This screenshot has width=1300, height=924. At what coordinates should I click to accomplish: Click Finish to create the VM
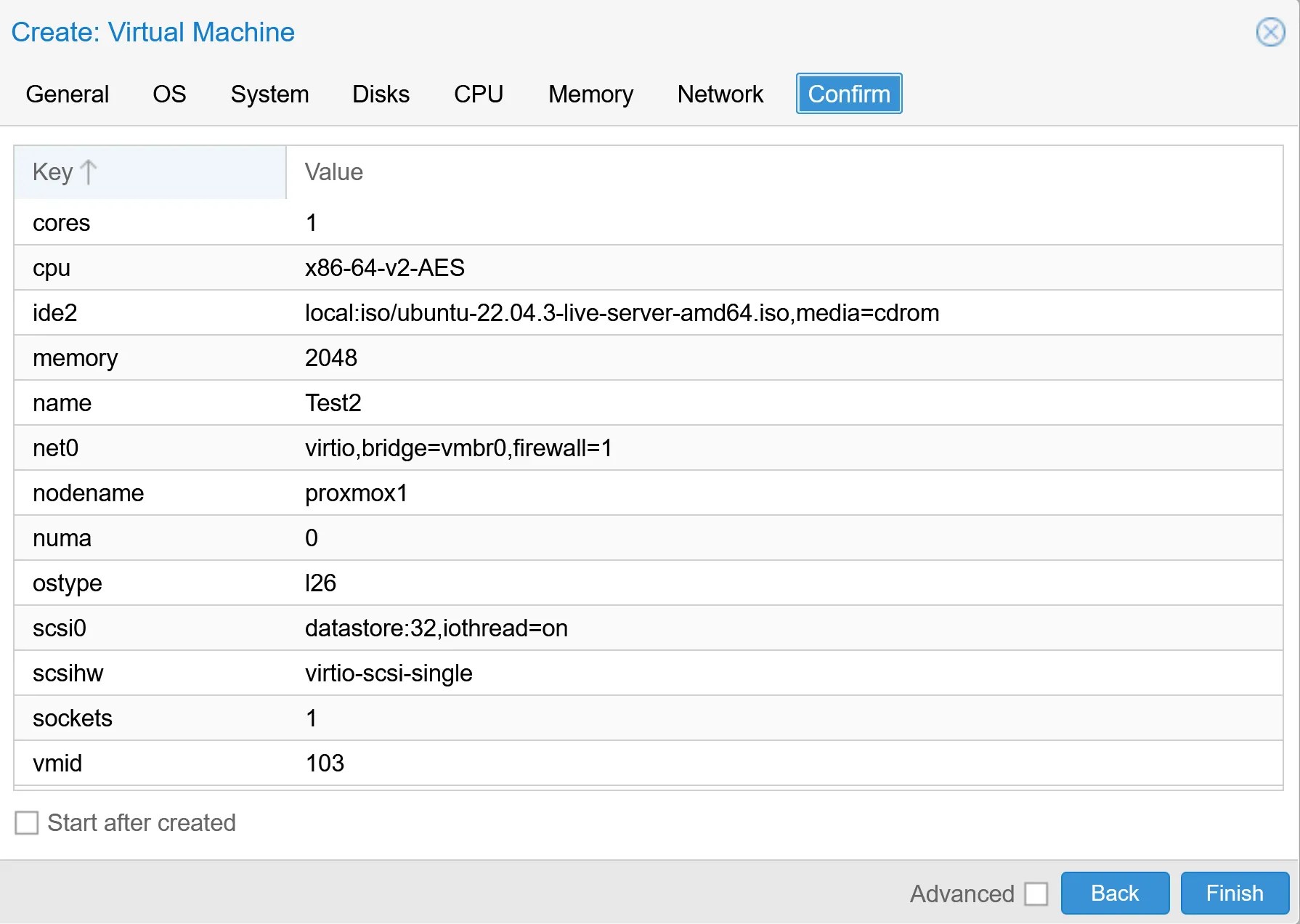[x=1233, y=893]
